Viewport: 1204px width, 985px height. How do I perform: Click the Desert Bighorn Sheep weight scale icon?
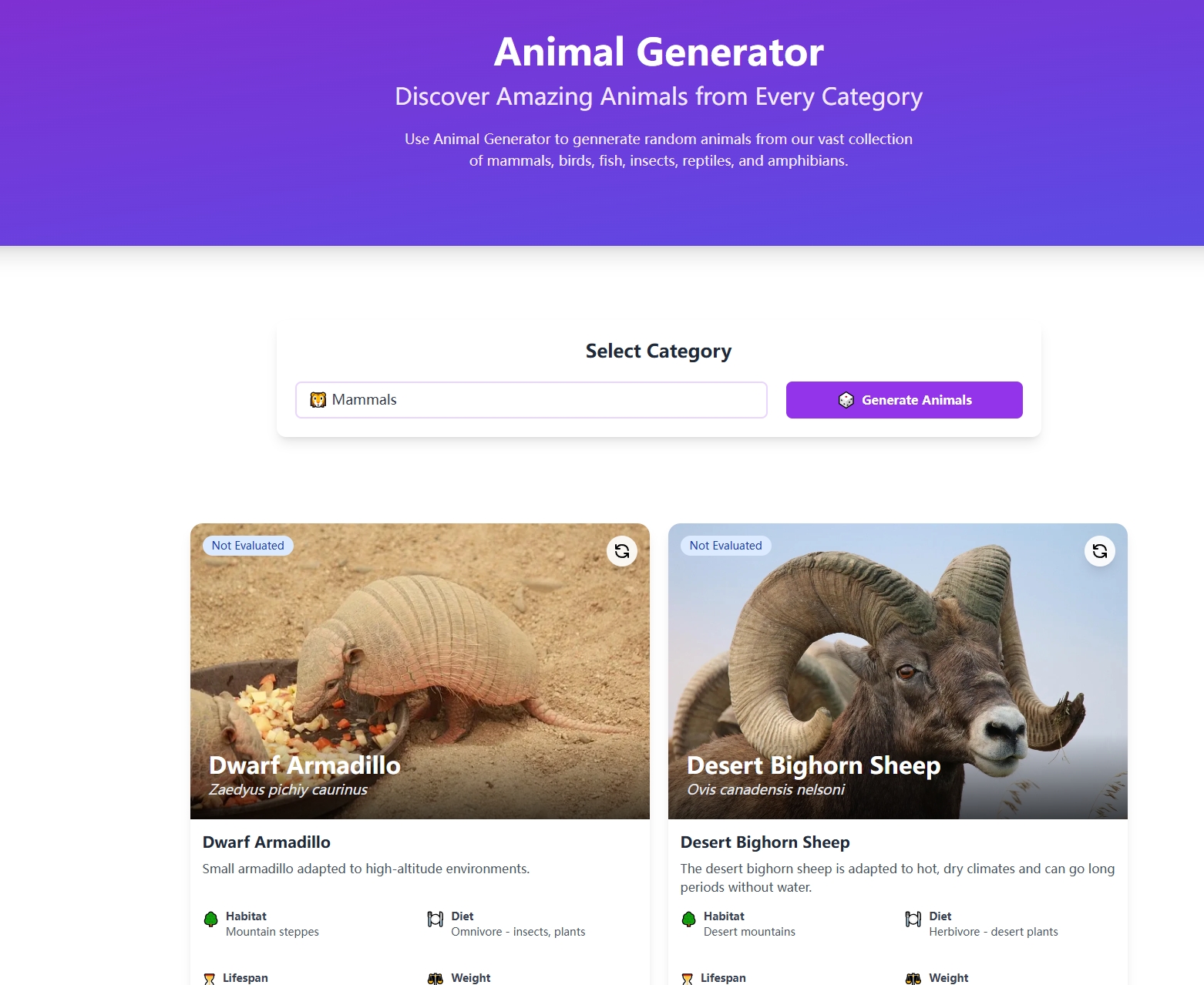913,979
